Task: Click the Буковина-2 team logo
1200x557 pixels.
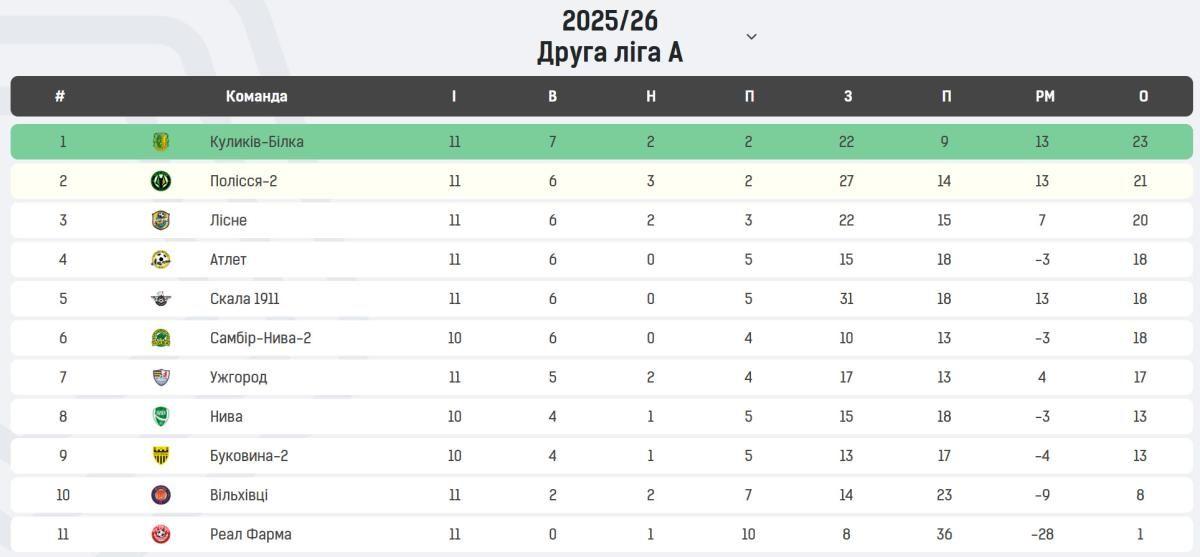Action: [x=161, y=456]
